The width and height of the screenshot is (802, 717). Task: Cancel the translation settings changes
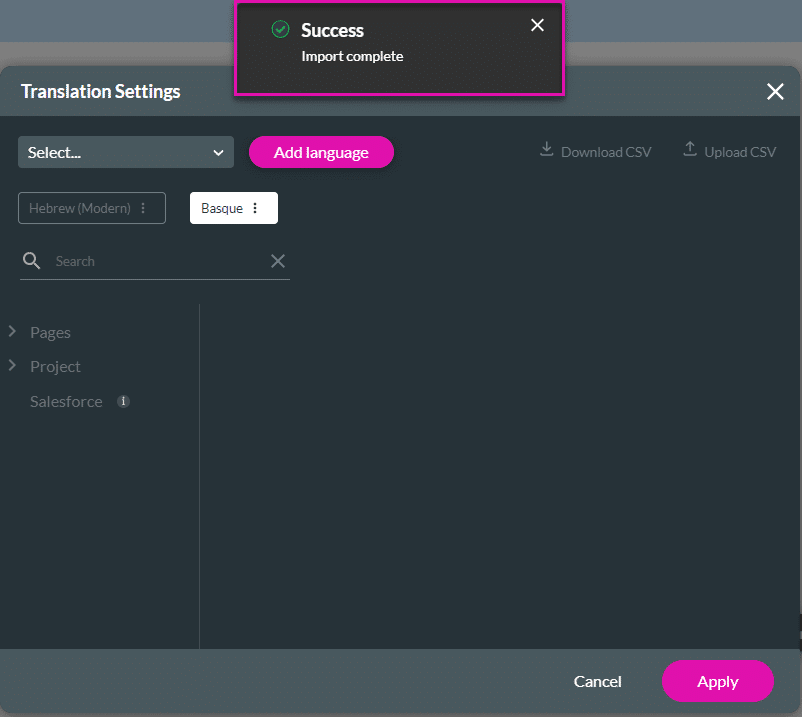click(597, 681)
